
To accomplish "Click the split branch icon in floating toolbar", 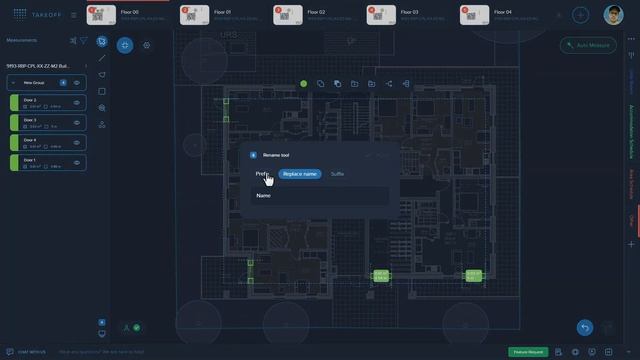I will 389,84.
